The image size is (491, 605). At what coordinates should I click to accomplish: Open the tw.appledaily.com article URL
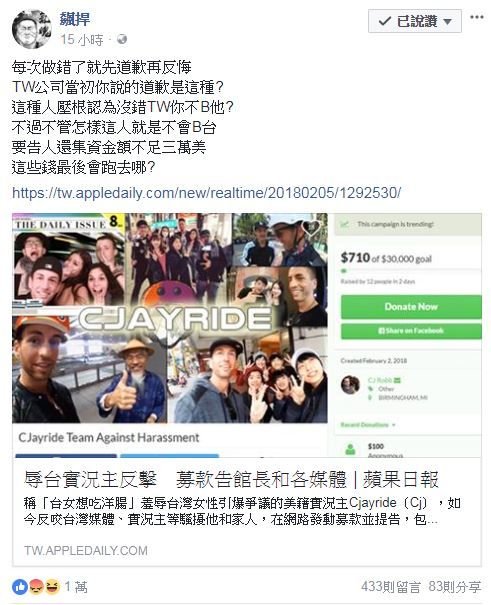(206, 193)
